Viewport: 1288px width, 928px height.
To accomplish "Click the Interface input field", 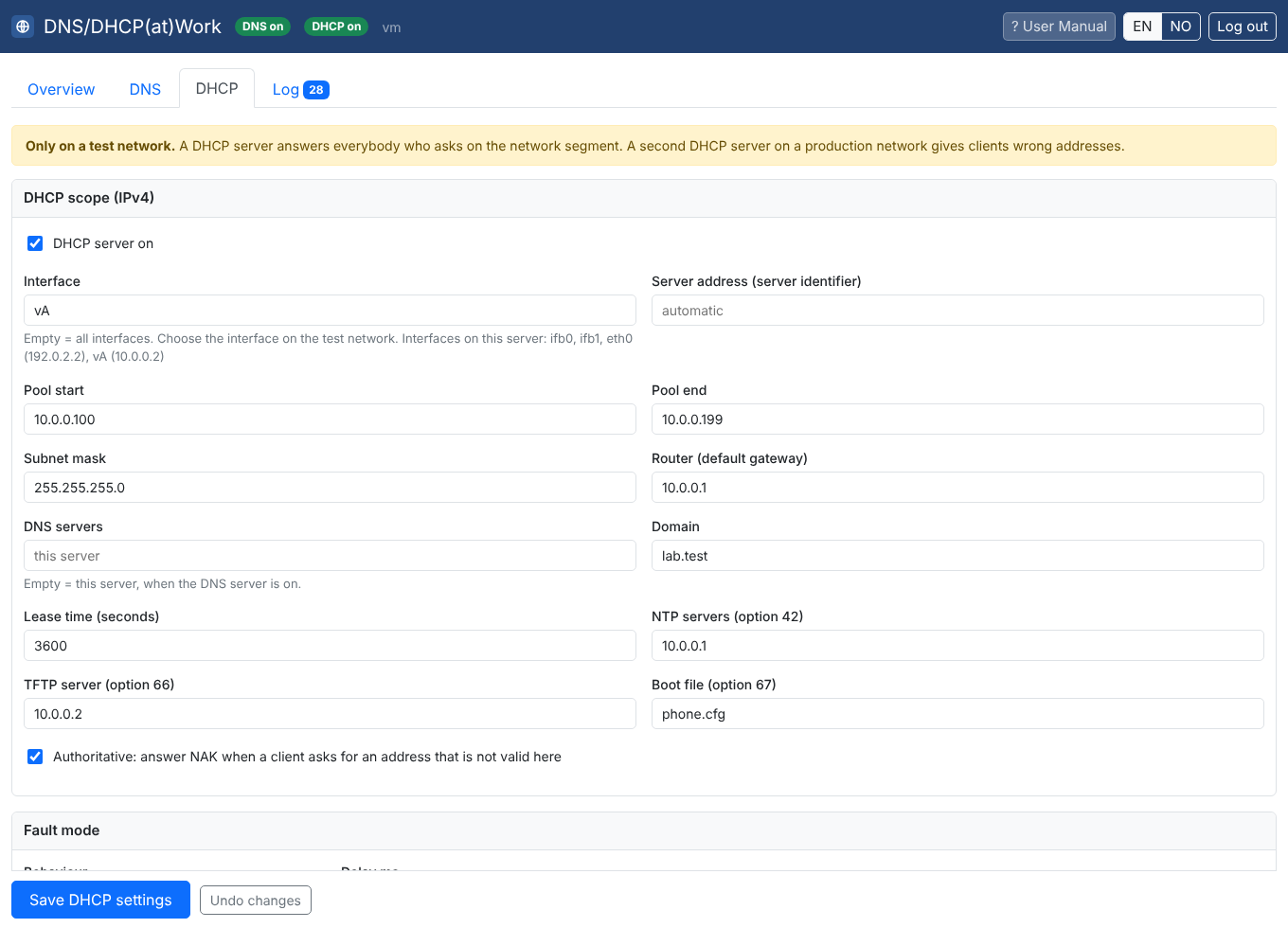I will 330,311.
